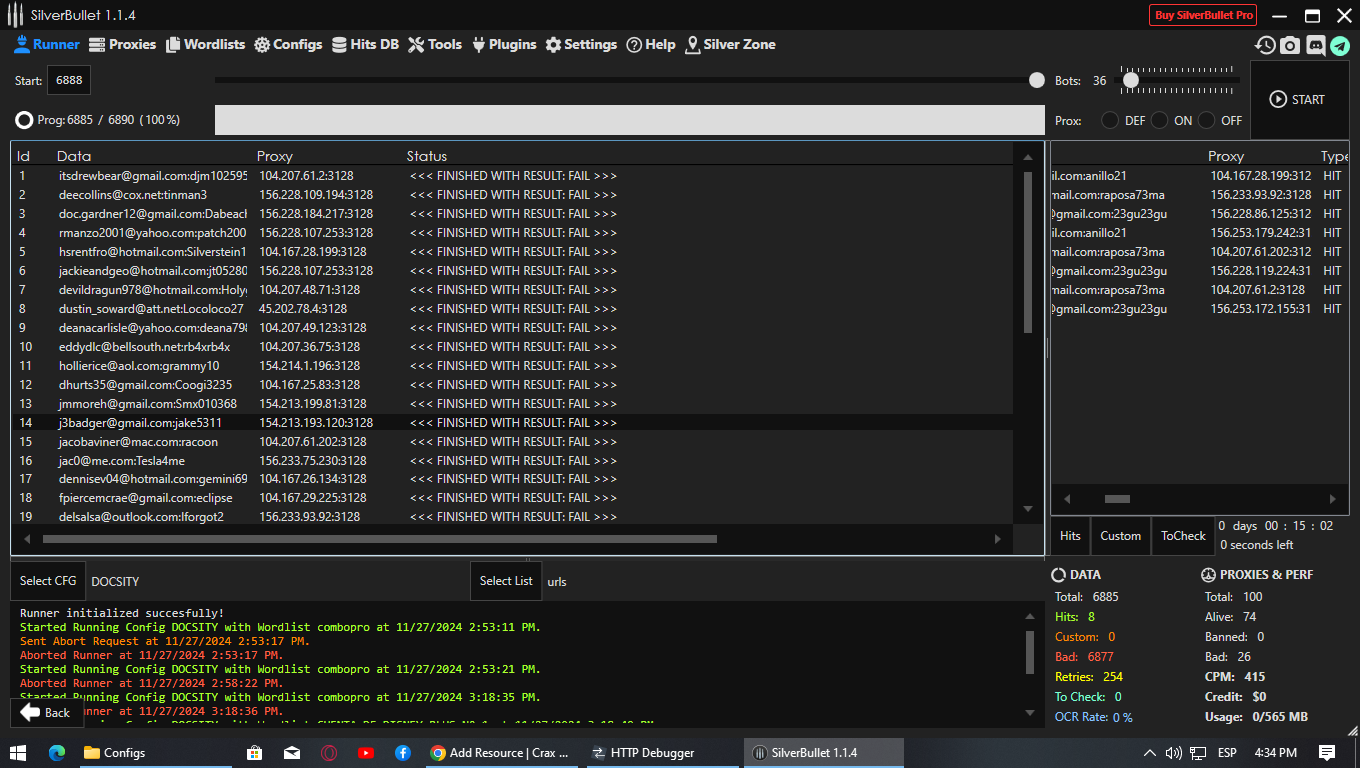1360x768 pixels.
Task: Go to the Configs manager
Action: (x=288, y=44)
